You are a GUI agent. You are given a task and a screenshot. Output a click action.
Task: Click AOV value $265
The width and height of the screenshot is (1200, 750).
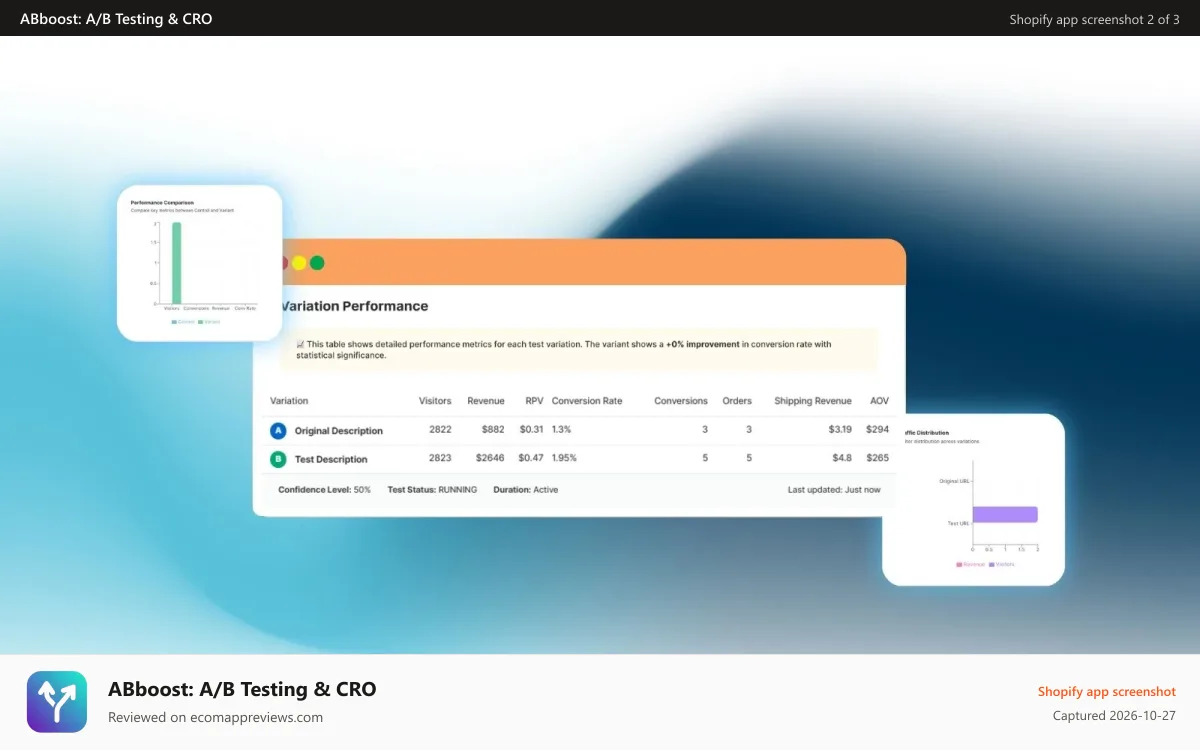click(x=877, y=458)
